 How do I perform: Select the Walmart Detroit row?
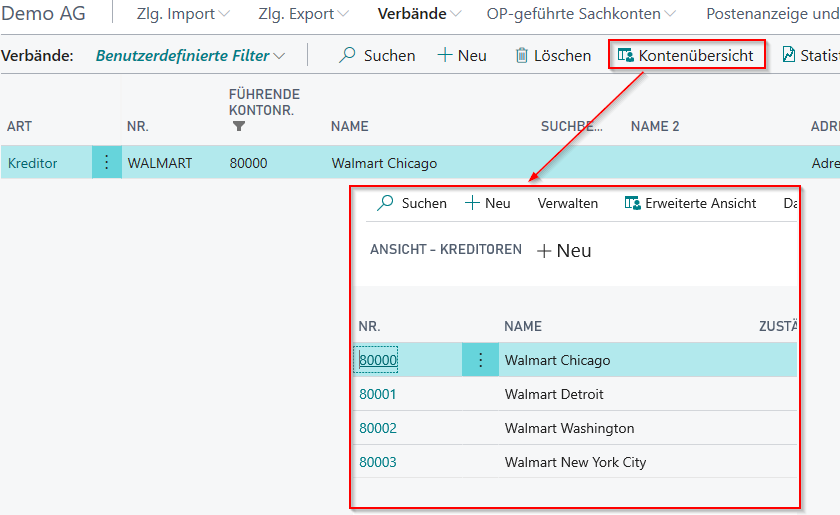point(575,394)
